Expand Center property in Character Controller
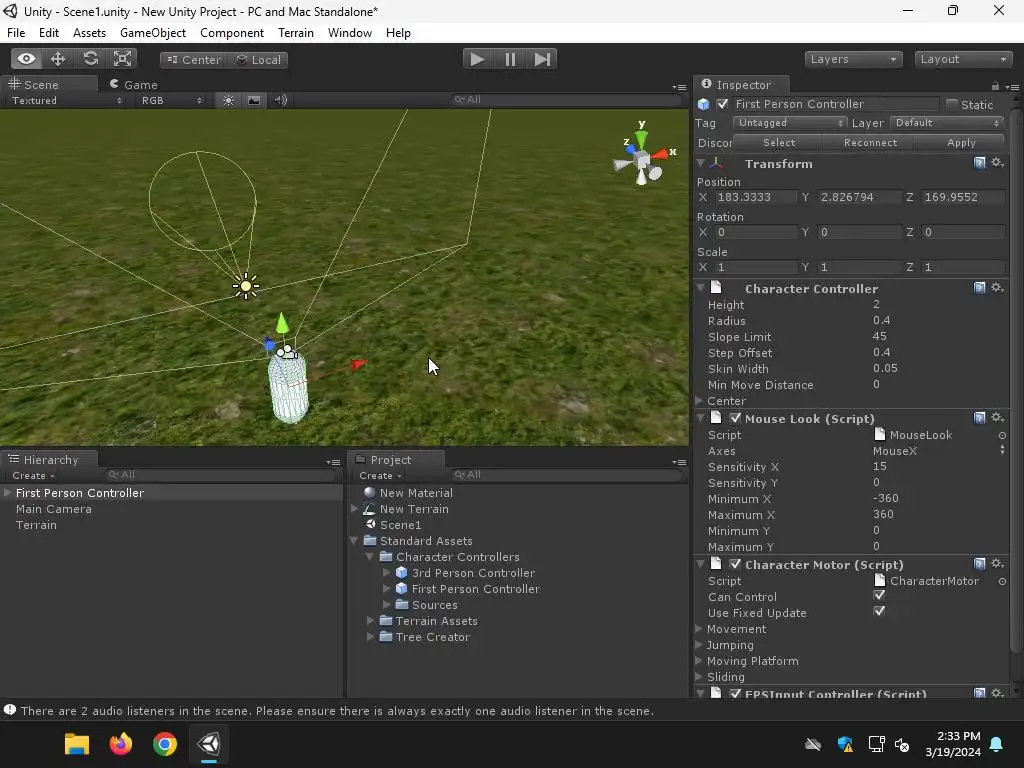 point(700,400)
